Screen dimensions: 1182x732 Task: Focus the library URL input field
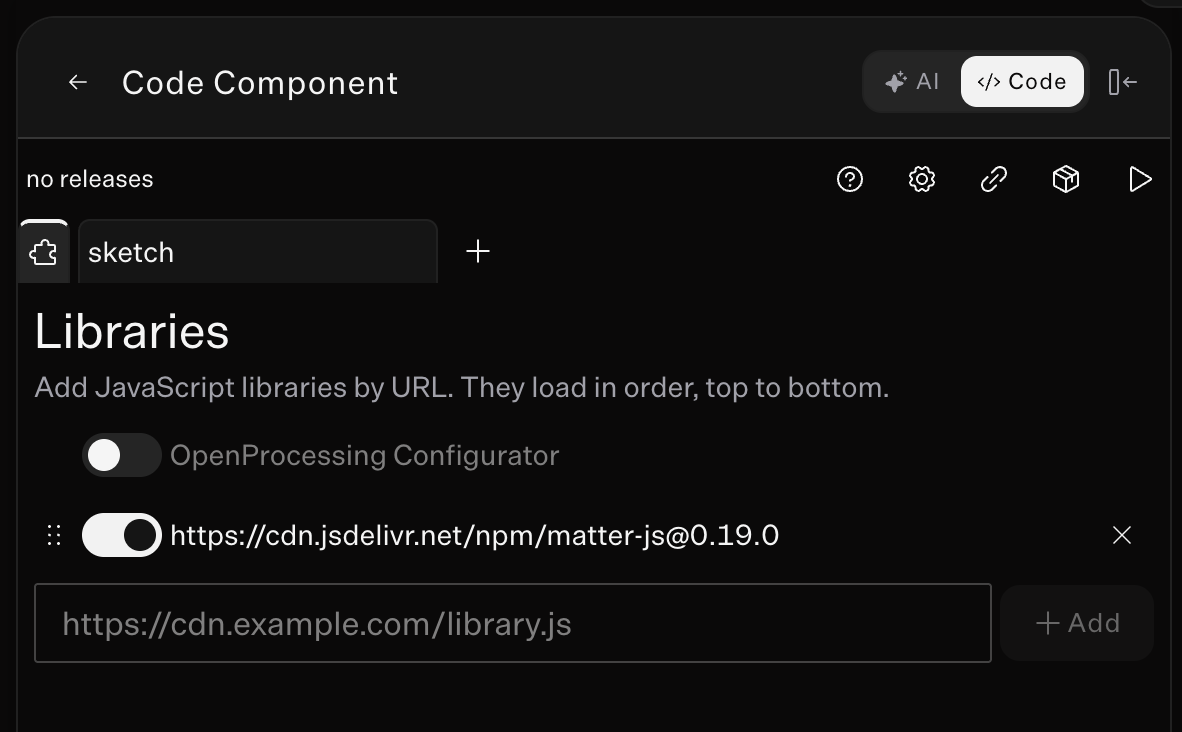point(513,623)
